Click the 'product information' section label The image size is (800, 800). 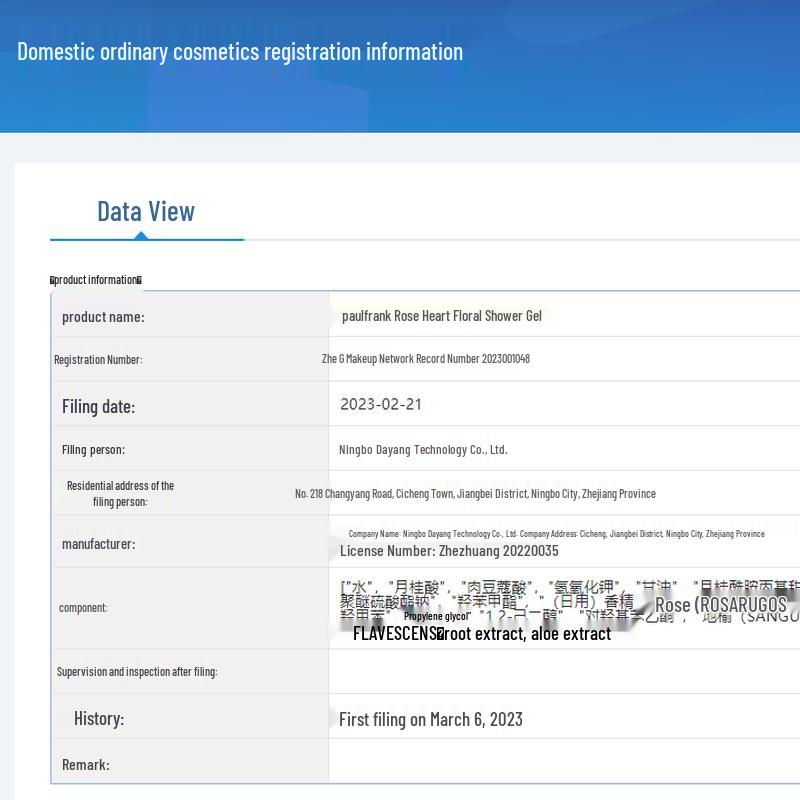click(96, 280)
